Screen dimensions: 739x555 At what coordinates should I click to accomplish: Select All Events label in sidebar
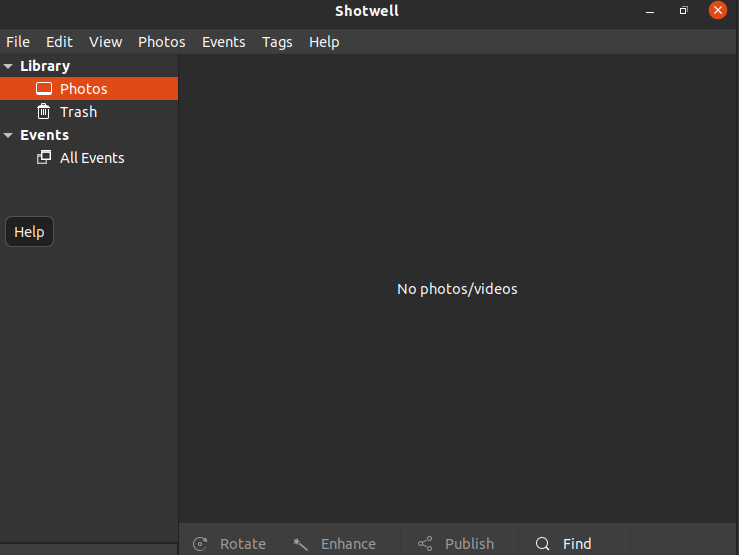point(92,158)
